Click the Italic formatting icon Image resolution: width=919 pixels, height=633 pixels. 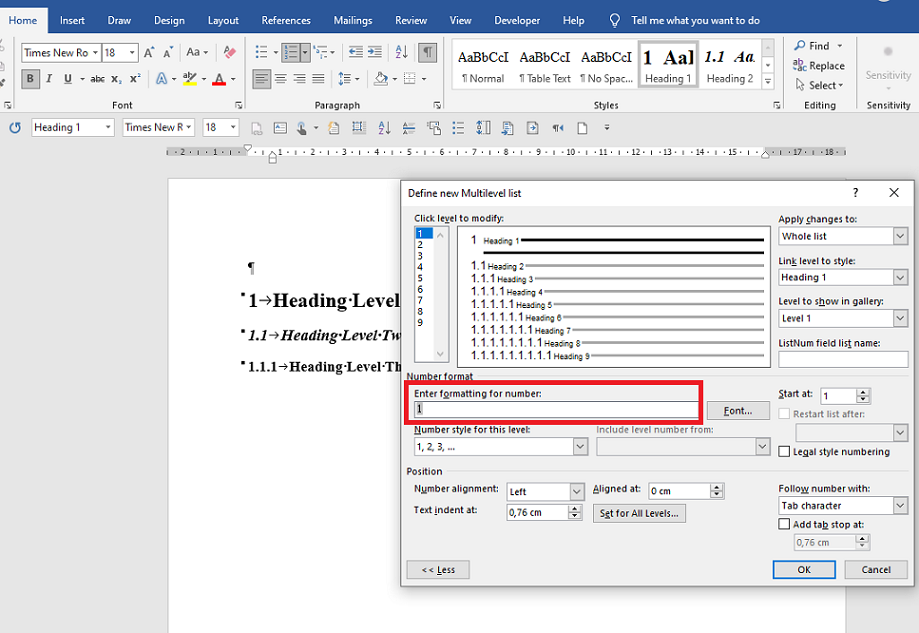[x=49, y=79]
